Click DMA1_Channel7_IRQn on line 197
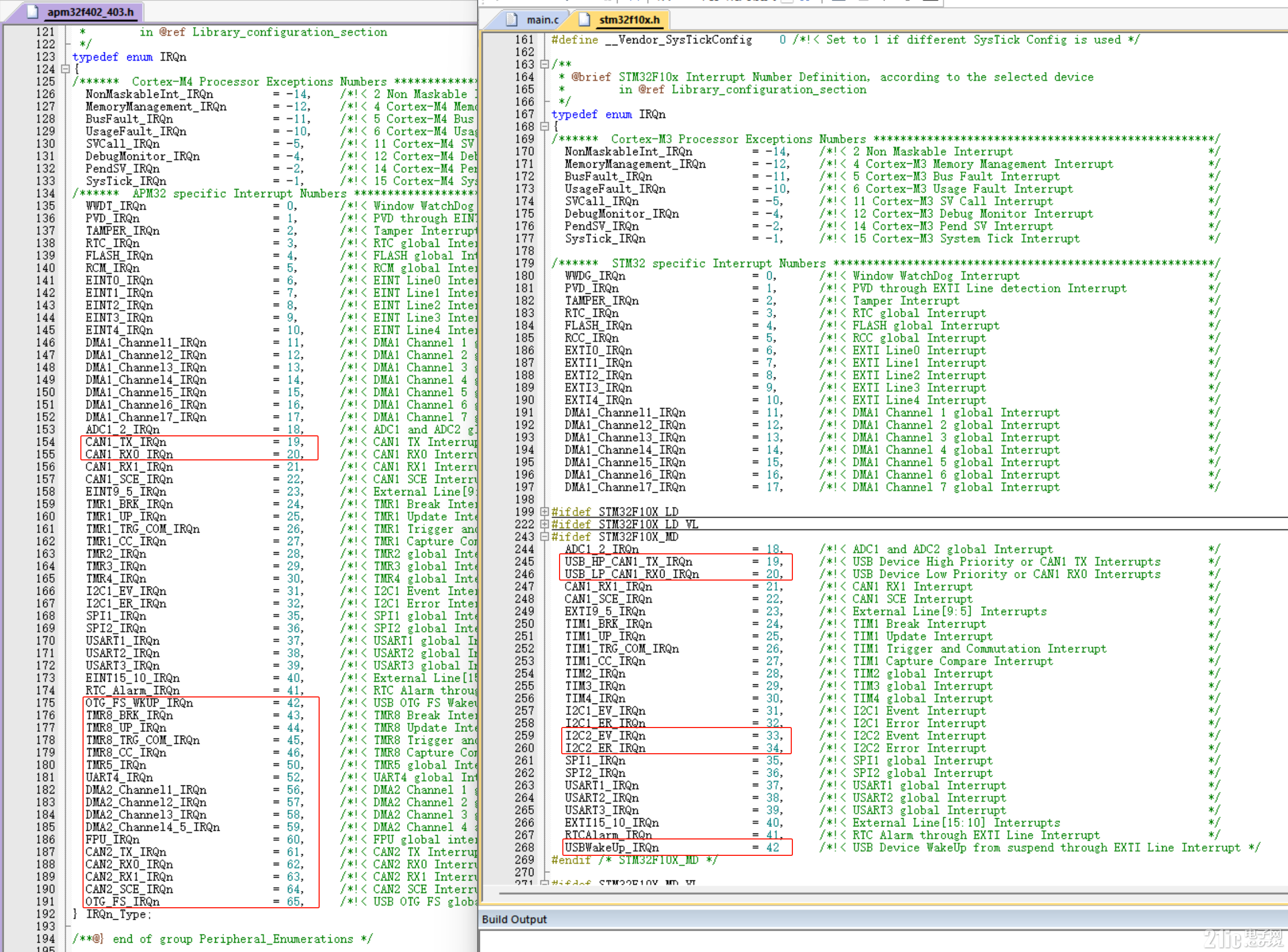1288x952 pixels. [x=625, y=488]
